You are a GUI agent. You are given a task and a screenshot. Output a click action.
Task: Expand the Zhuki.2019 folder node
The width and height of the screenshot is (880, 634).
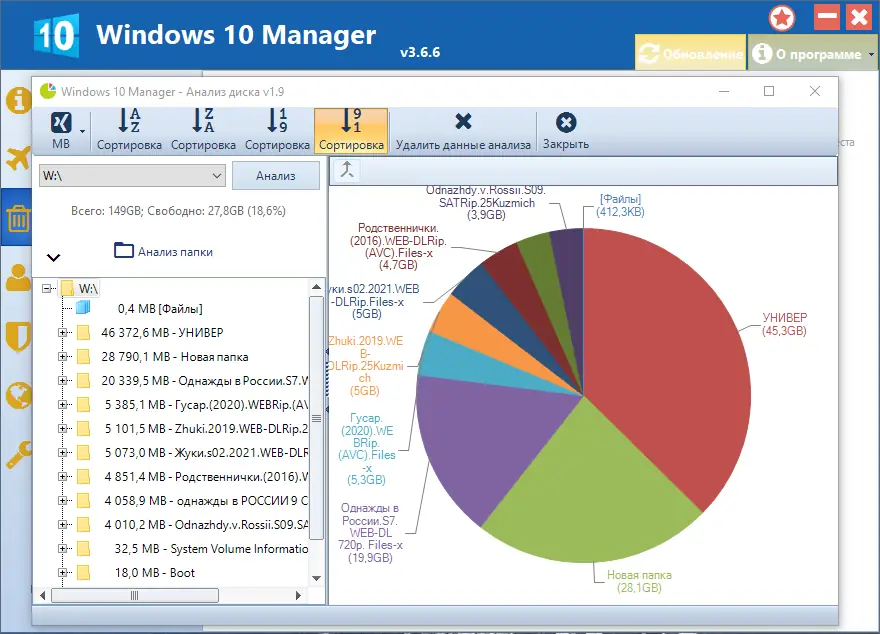click(63, 429)
